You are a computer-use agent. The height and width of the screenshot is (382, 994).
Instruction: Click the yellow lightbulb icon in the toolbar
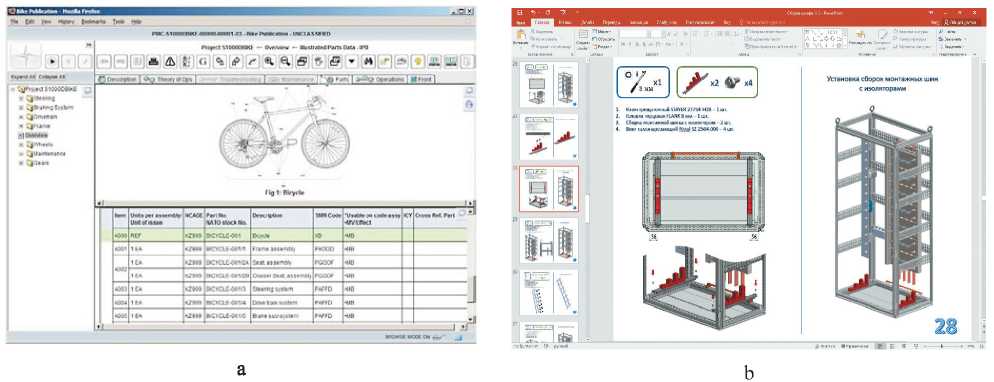(x=418, y=61)
